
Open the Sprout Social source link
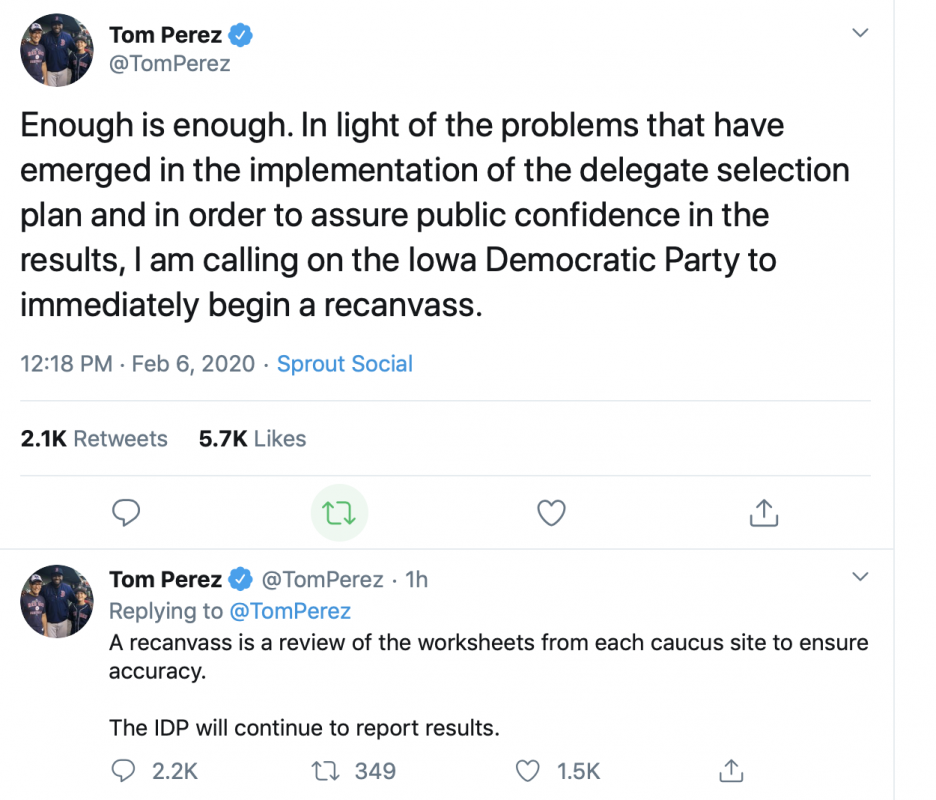tap(344, 364)
